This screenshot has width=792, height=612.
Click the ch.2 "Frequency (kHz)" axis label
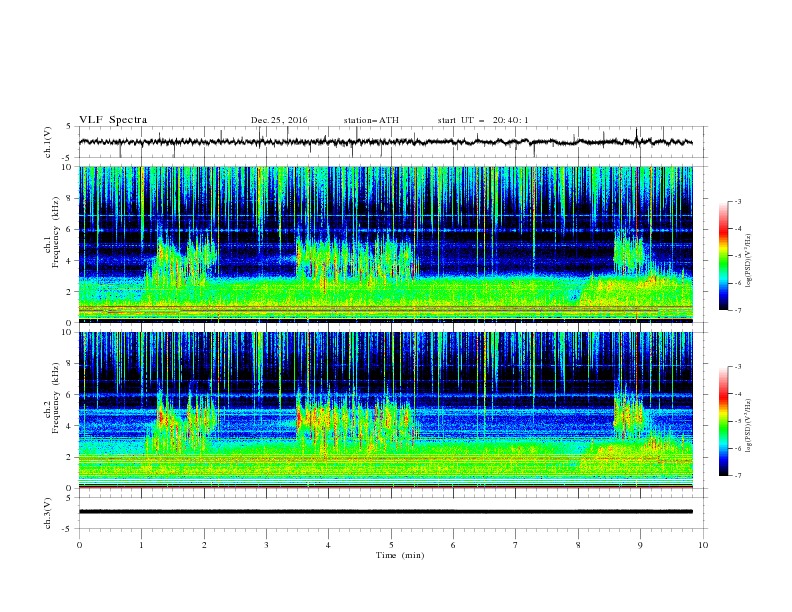[56, 398]
